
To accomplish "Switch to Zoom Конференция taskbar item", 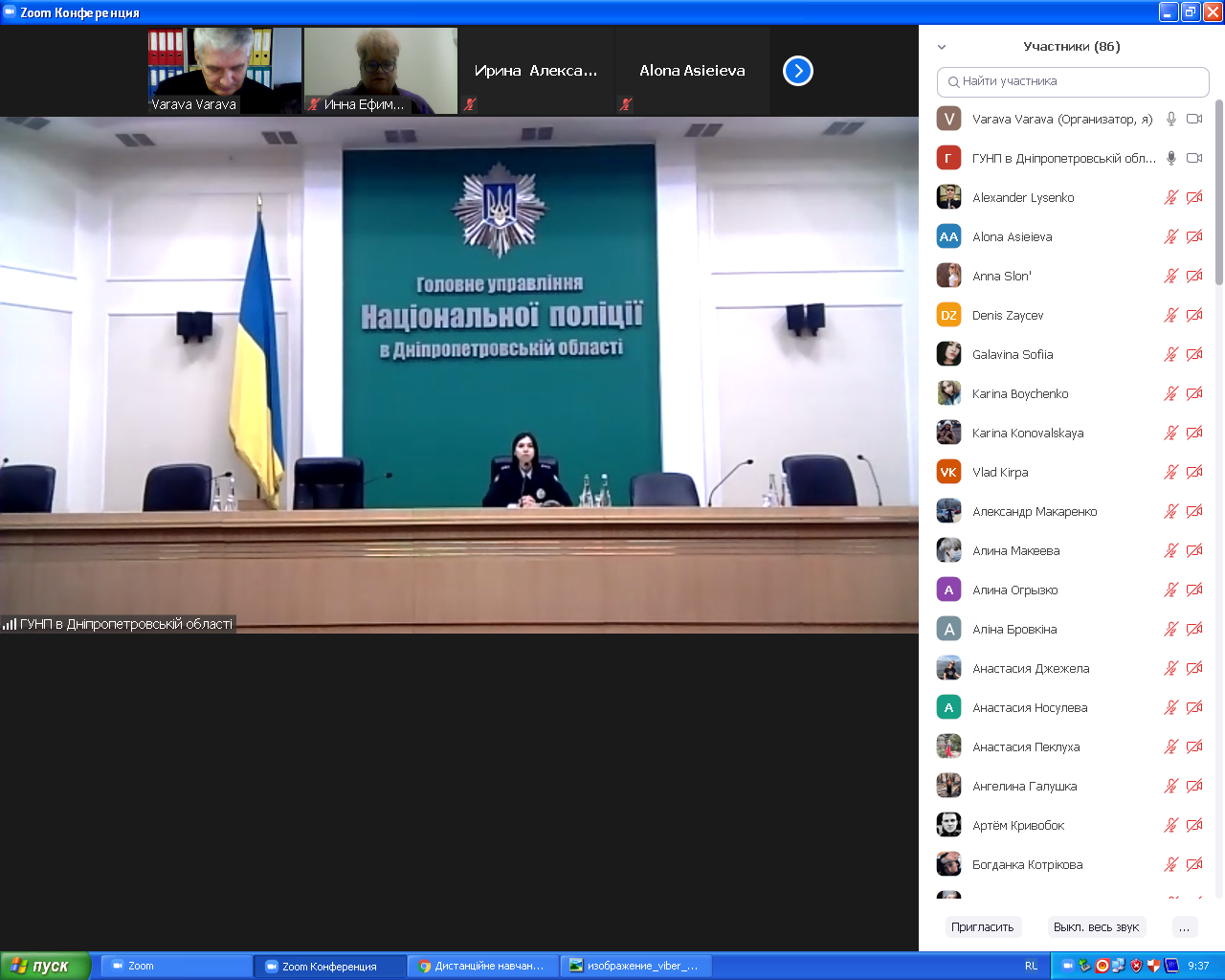I will click(329, 966).
